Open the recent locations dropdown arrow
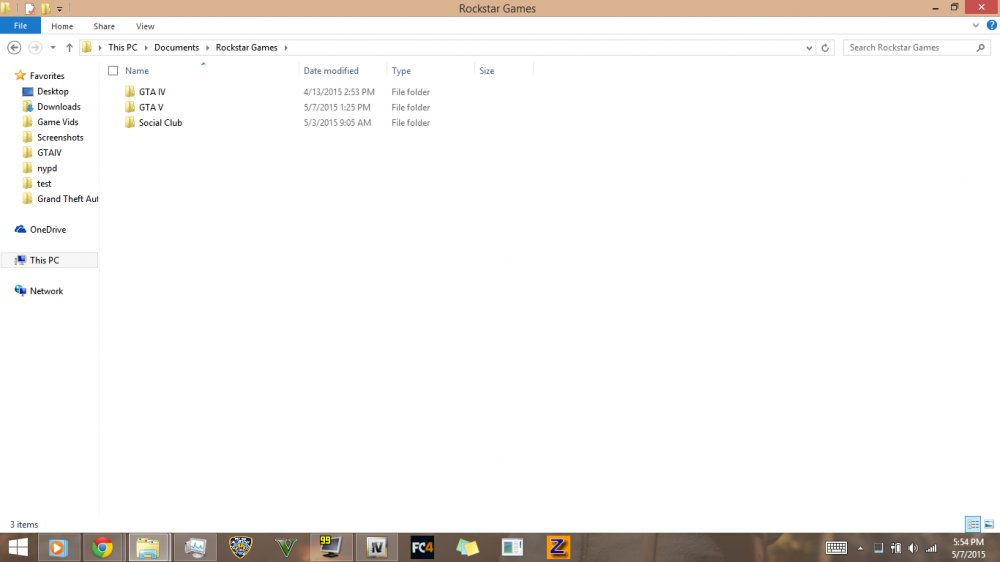The height and width of the screenshot is (562, 1000). point(53,47)
